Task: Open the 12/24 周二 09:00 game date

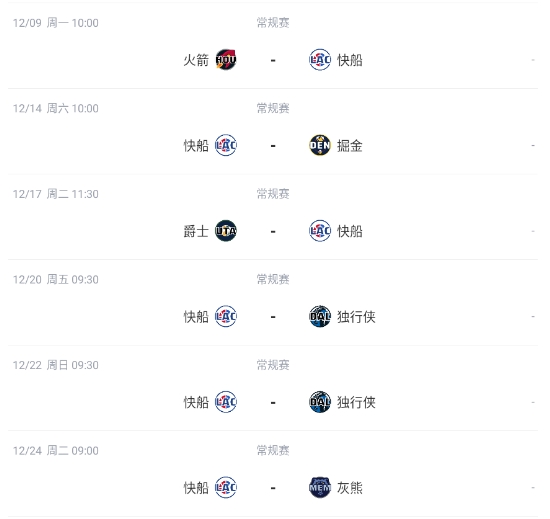Action: click(56, 451)
